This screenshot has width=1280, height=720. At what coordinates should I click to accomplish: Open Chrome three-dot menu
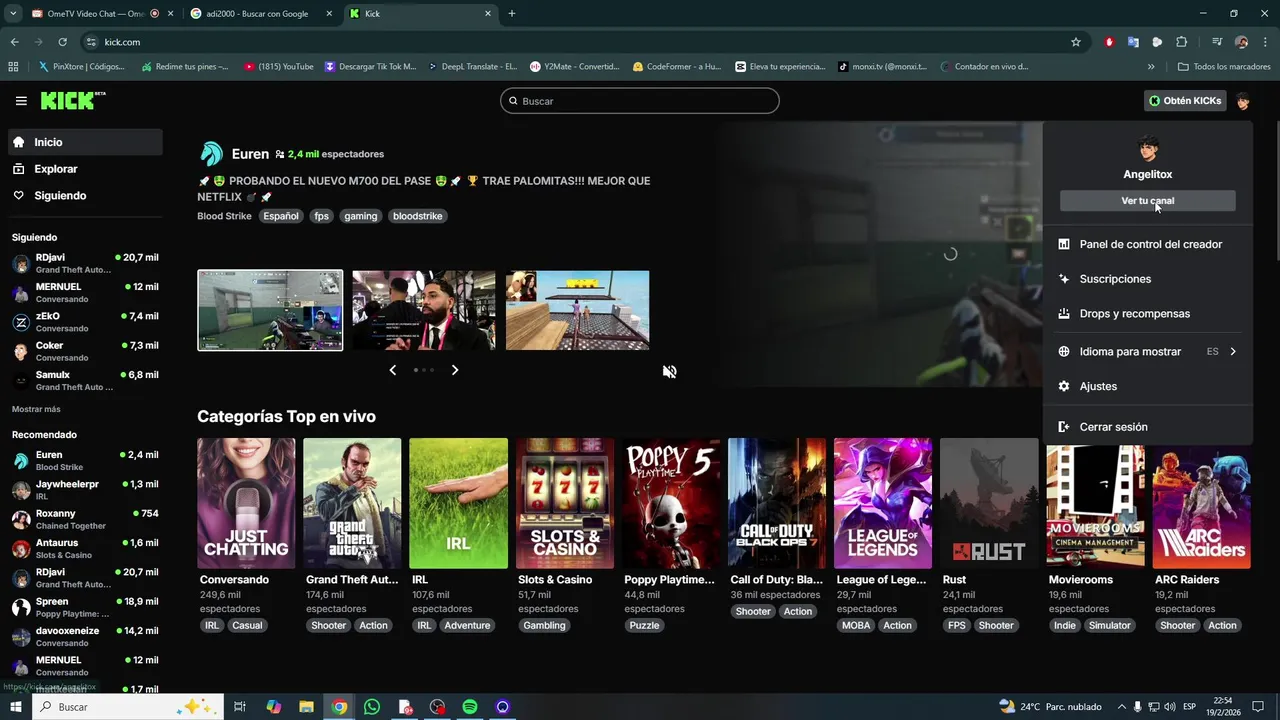point(1264,42)
